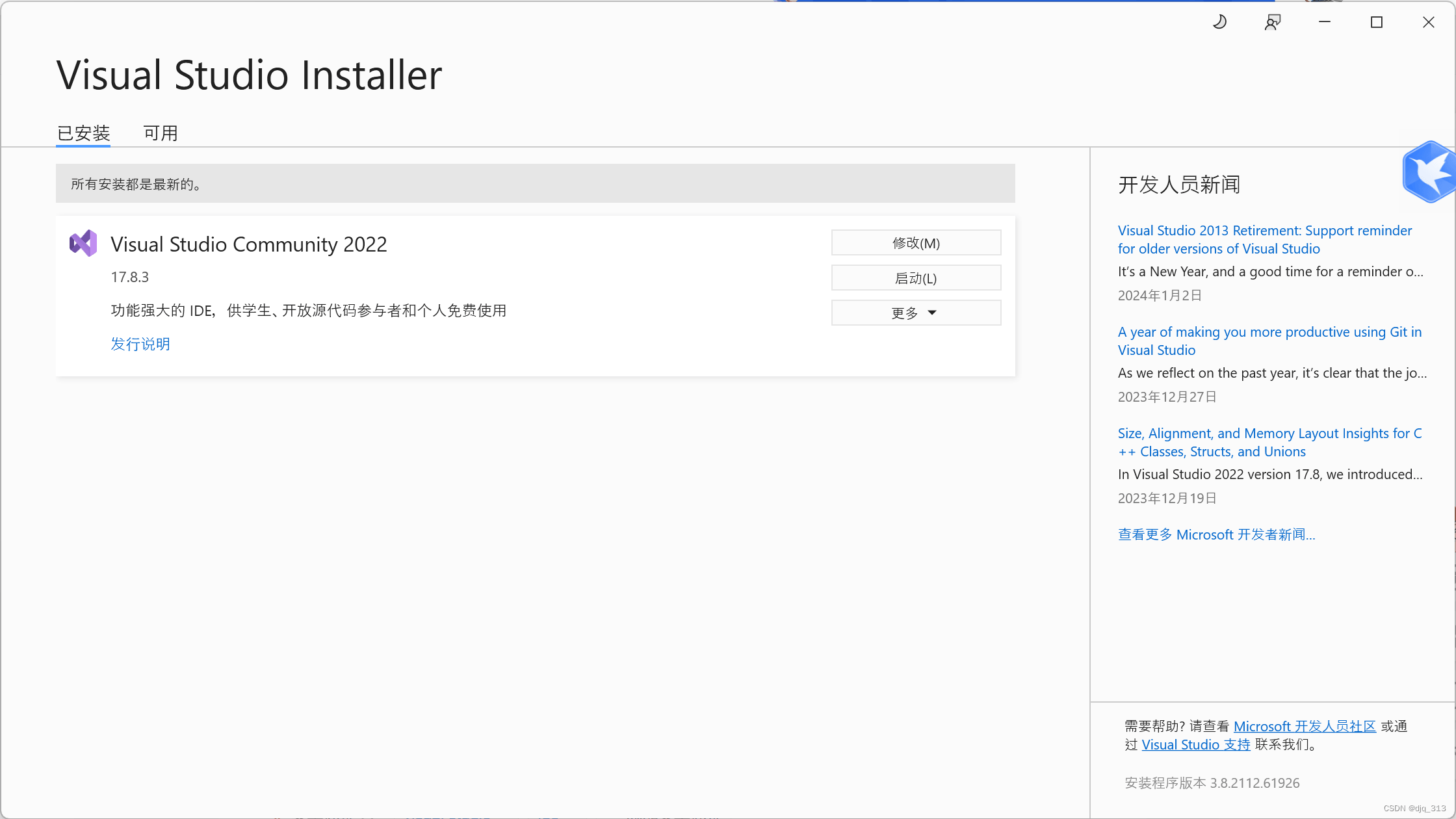Switch to the 已安装 tab
The height and width of the screenshot is (819, 1456).
[x=83, y=133]
